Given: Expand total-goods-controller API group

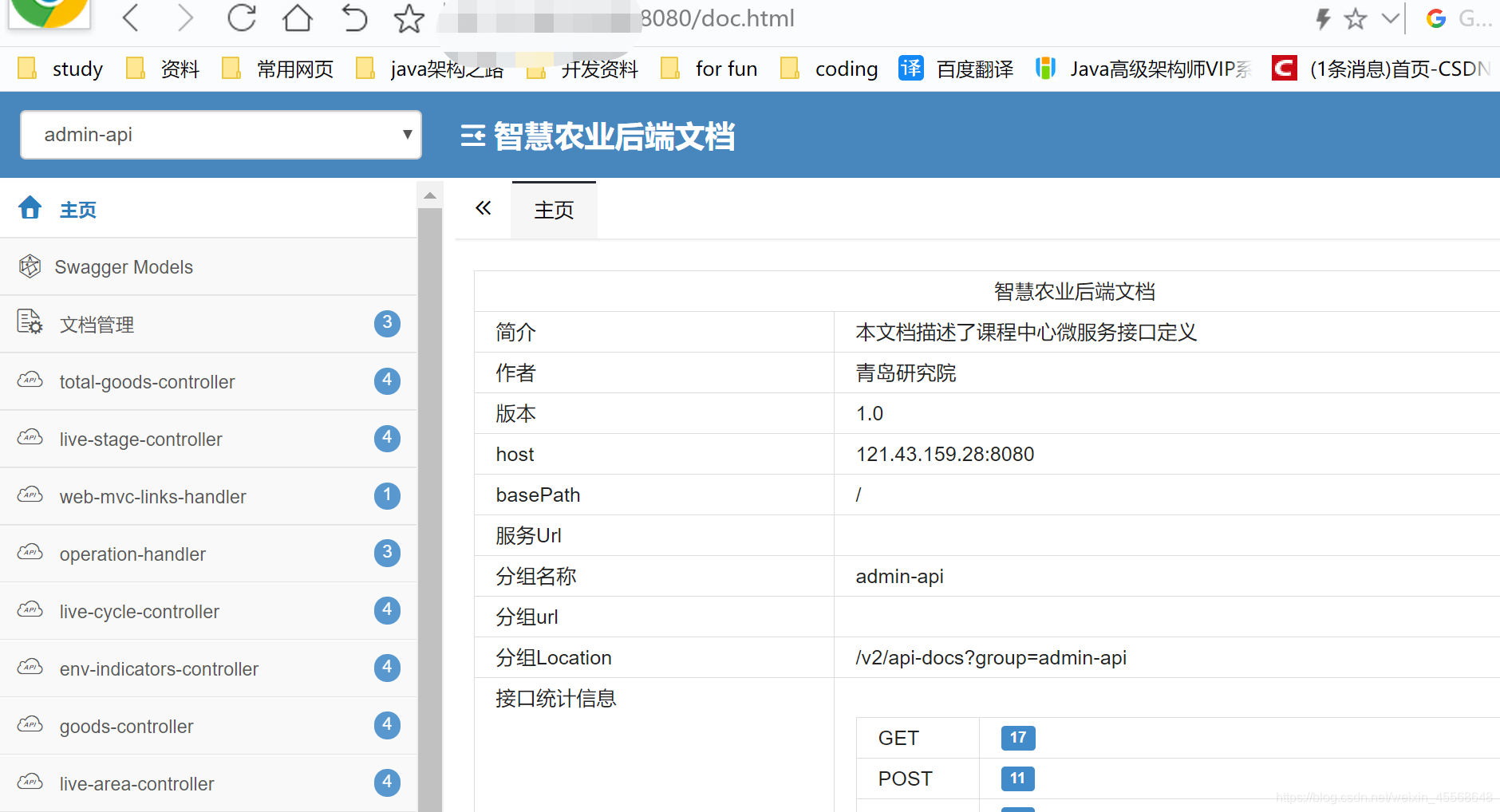Looking at the screenshot, I should pyautogui.click(x=208, y=381).
